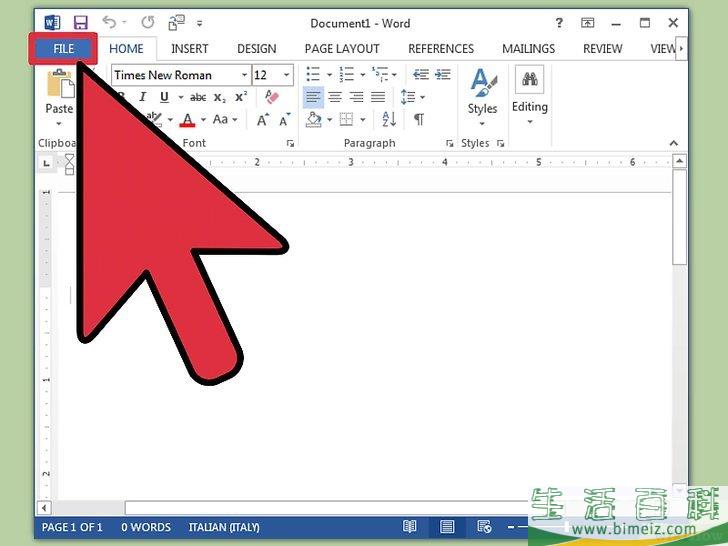Switch to the INSERT tab
Viewport: 728px width, 546px height.
(x=189, y=49)
